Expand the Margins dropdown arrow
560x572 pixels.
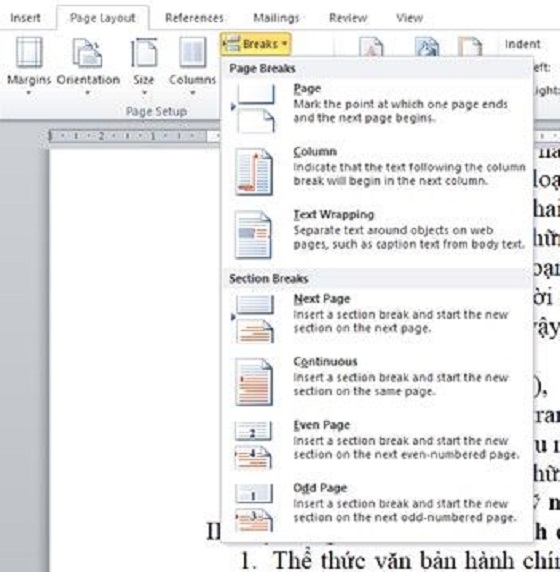(x=28, y=92)
